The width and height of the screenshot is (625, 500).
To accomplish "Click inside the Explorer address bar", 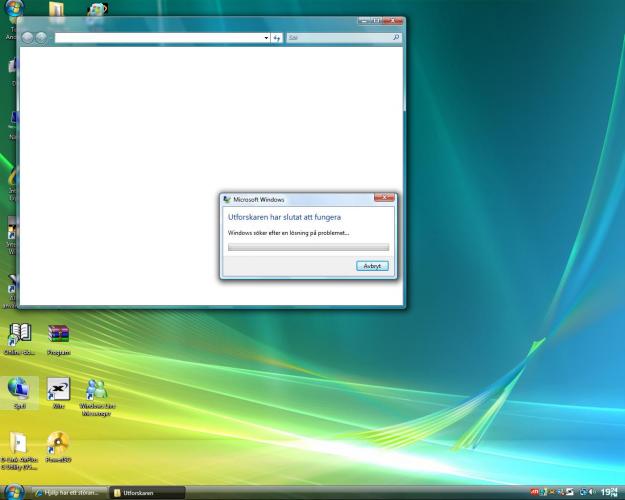I will (160, 38).
